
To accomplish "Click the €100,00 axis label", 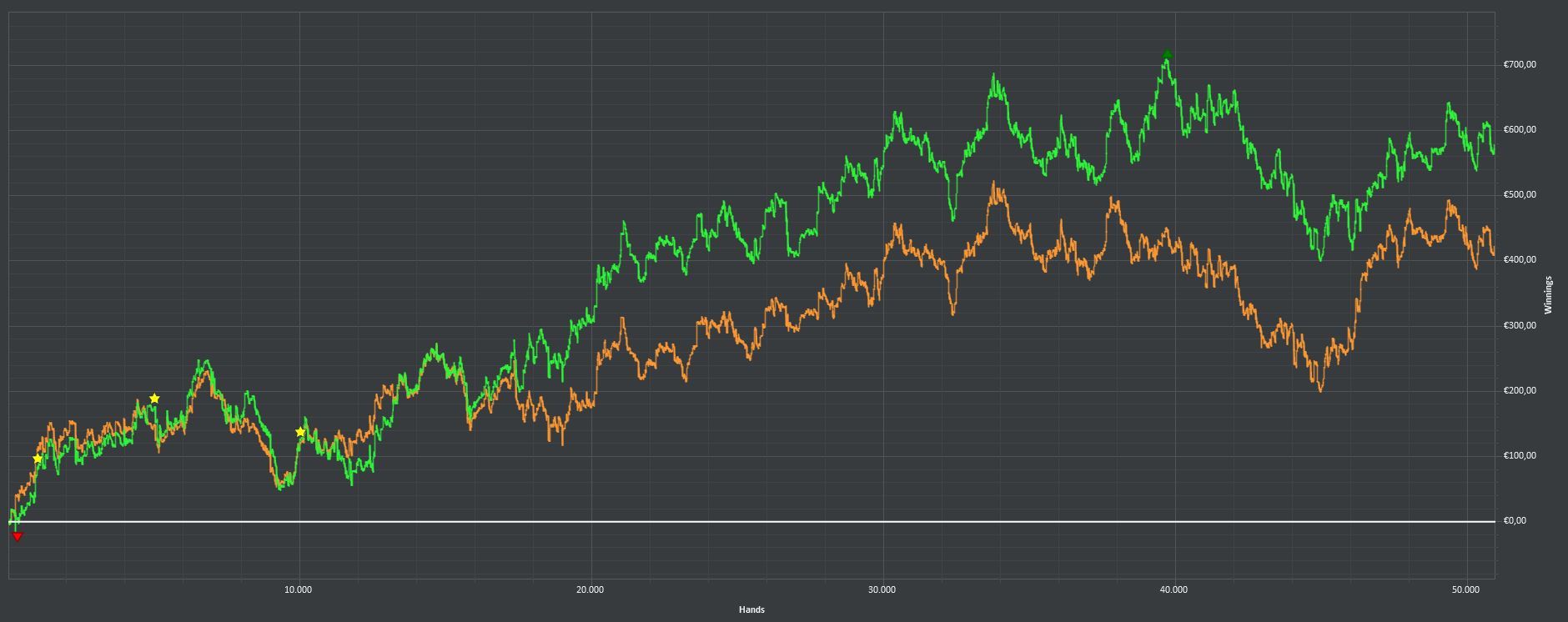I will (x=1520, y=456).
